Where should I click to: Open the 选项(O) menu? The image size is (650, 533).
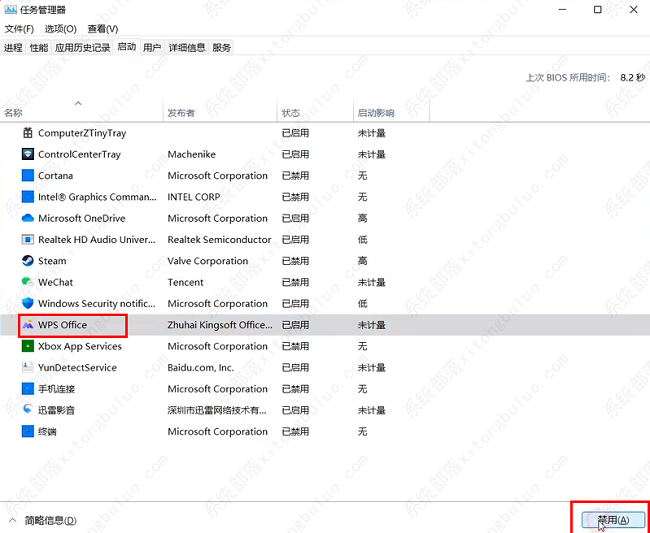[60, 29]
